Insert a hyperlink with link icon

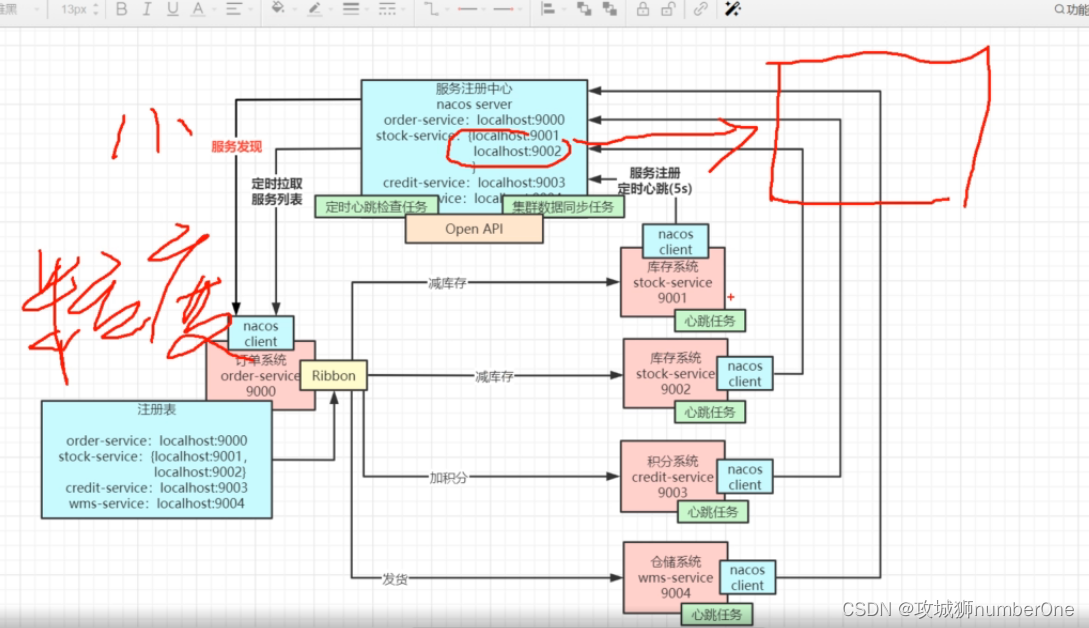tap(700, 9)
